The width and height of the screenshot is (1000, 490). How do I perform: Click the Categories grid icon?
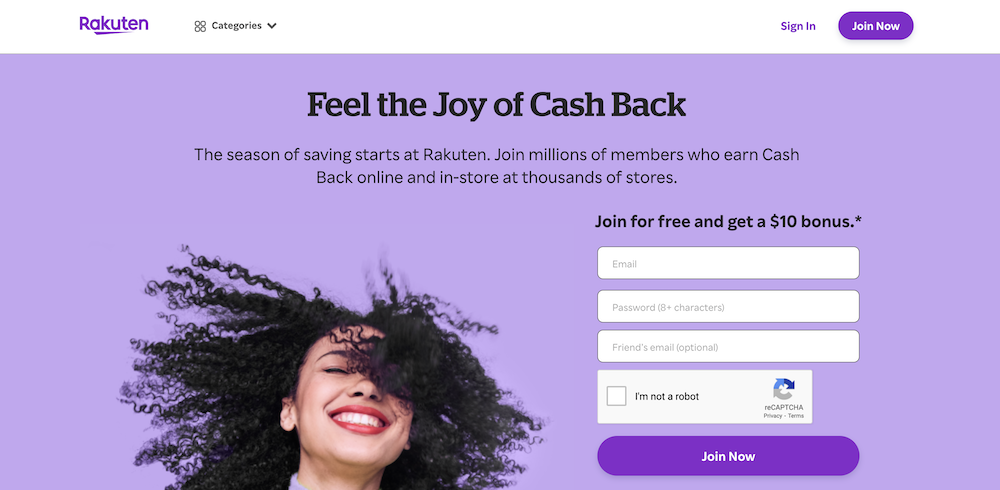[x=200, y=26]
